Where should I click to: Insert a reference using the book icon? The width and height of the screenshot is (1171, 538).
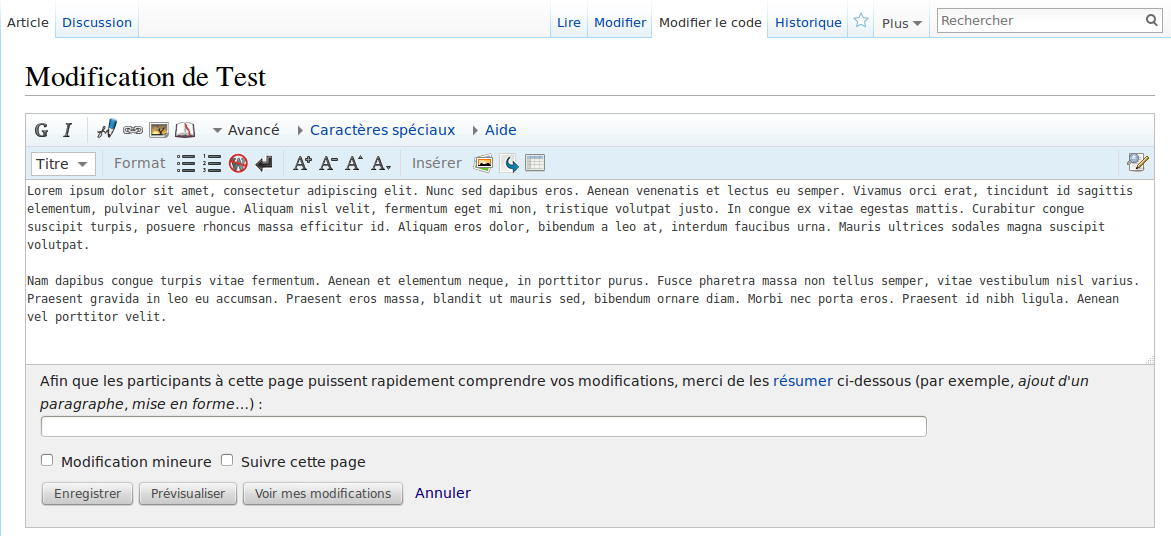tap(184, 130)
